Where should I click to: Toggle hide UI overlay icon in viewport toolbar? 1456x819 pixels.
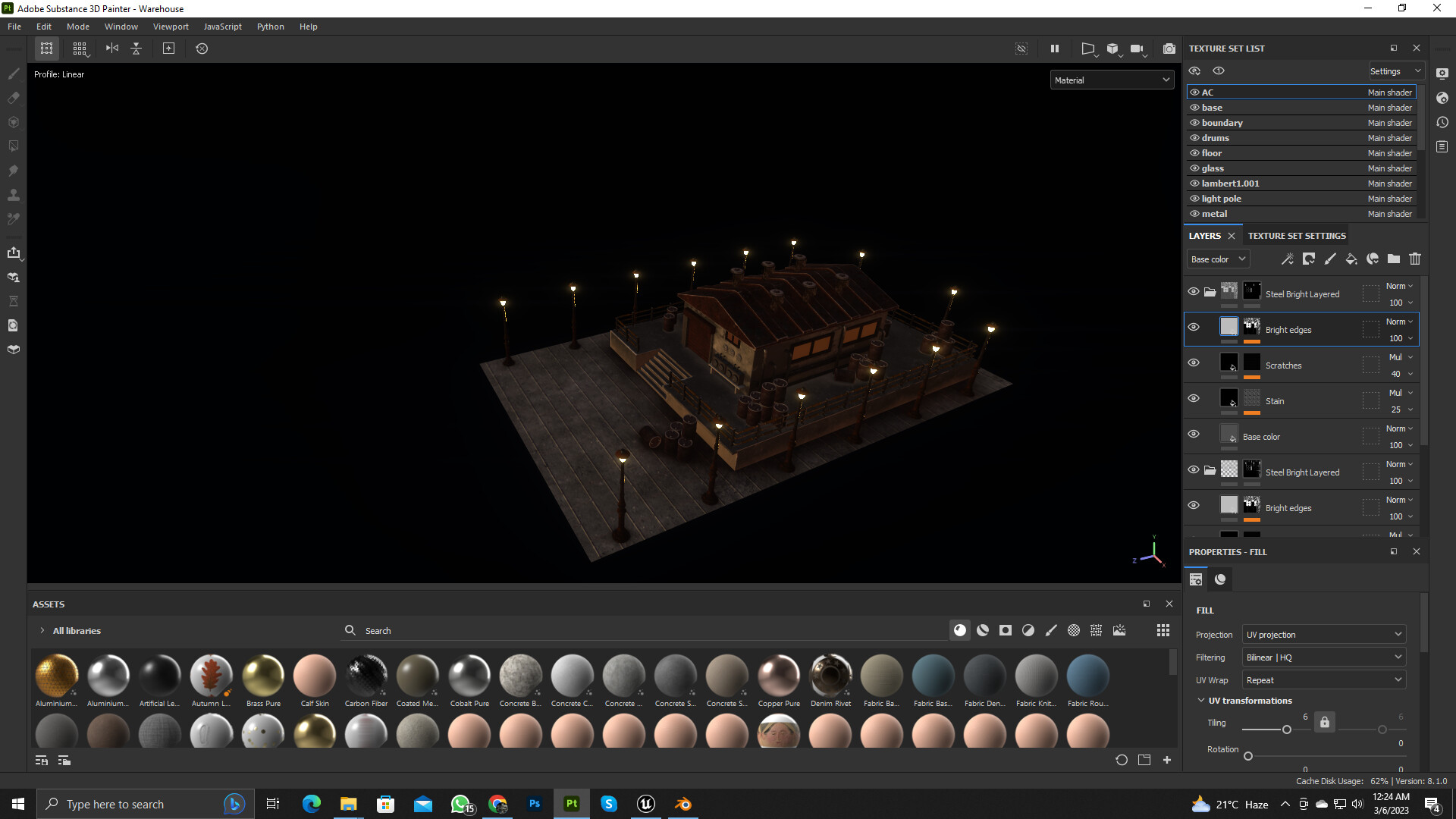point(1021,49)
